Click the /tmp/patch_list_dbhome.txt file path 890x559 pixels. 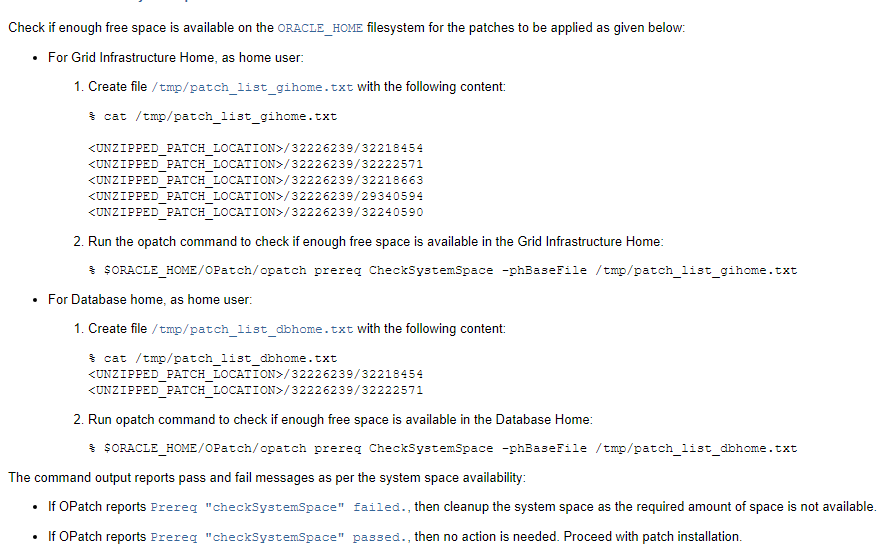click(252, 329)
